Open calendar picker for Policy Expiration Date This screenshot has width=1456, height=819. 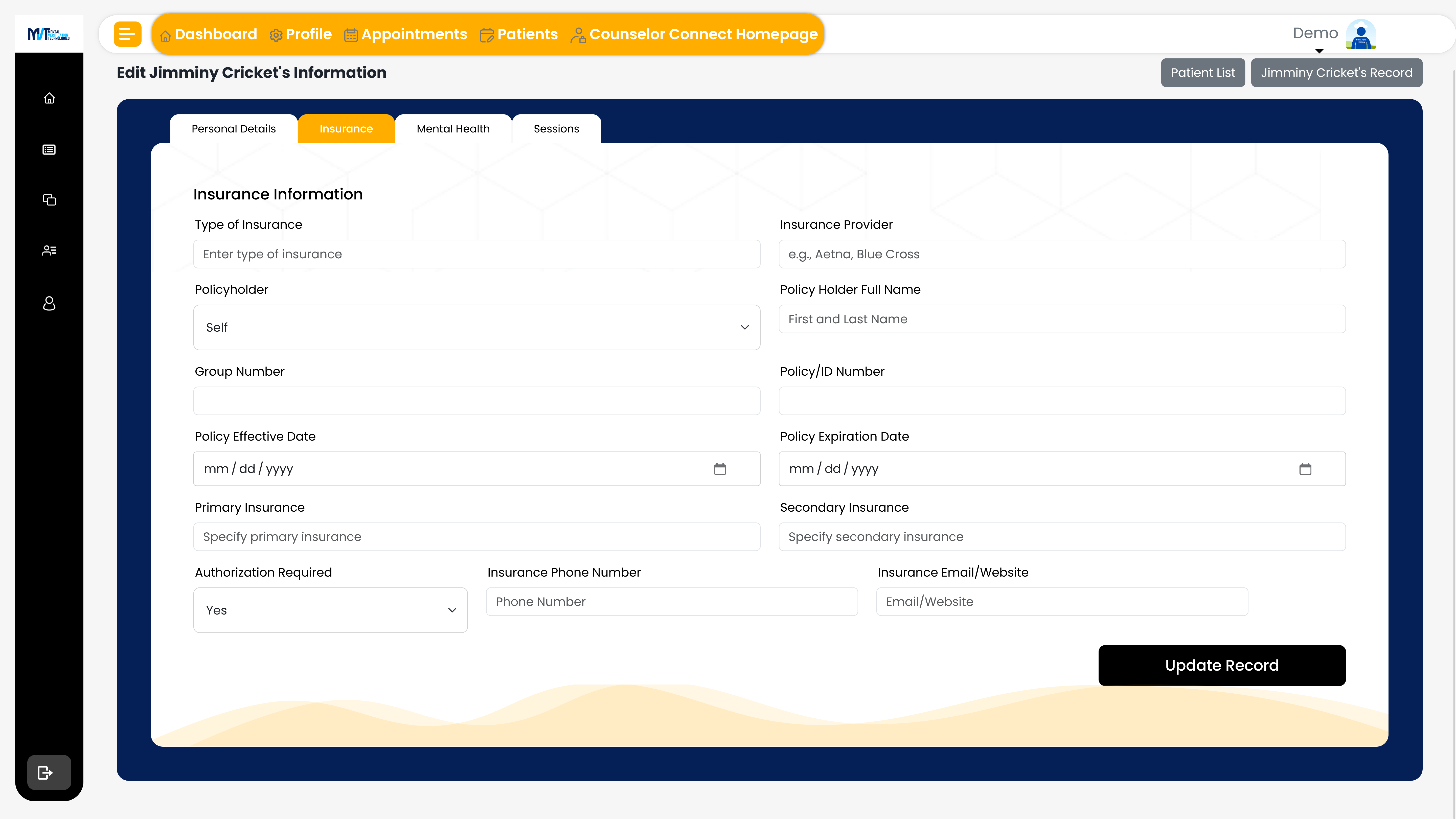[1305, 469]
